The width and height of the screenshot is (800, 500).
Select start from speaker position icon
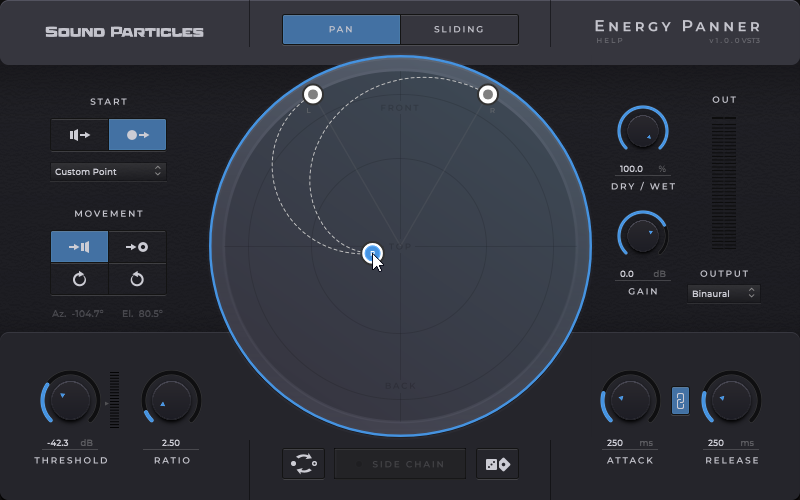(80, 135)
